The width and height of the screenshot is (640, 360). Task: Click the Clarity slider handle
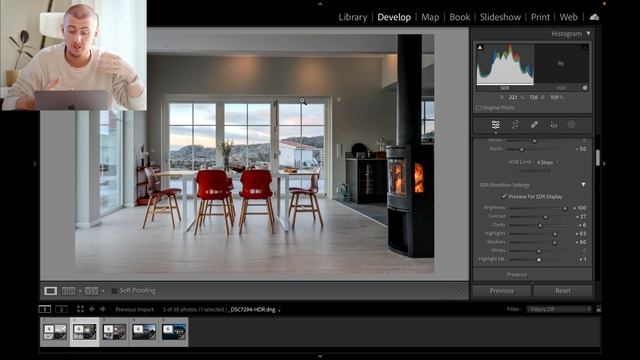pos(540,225)
